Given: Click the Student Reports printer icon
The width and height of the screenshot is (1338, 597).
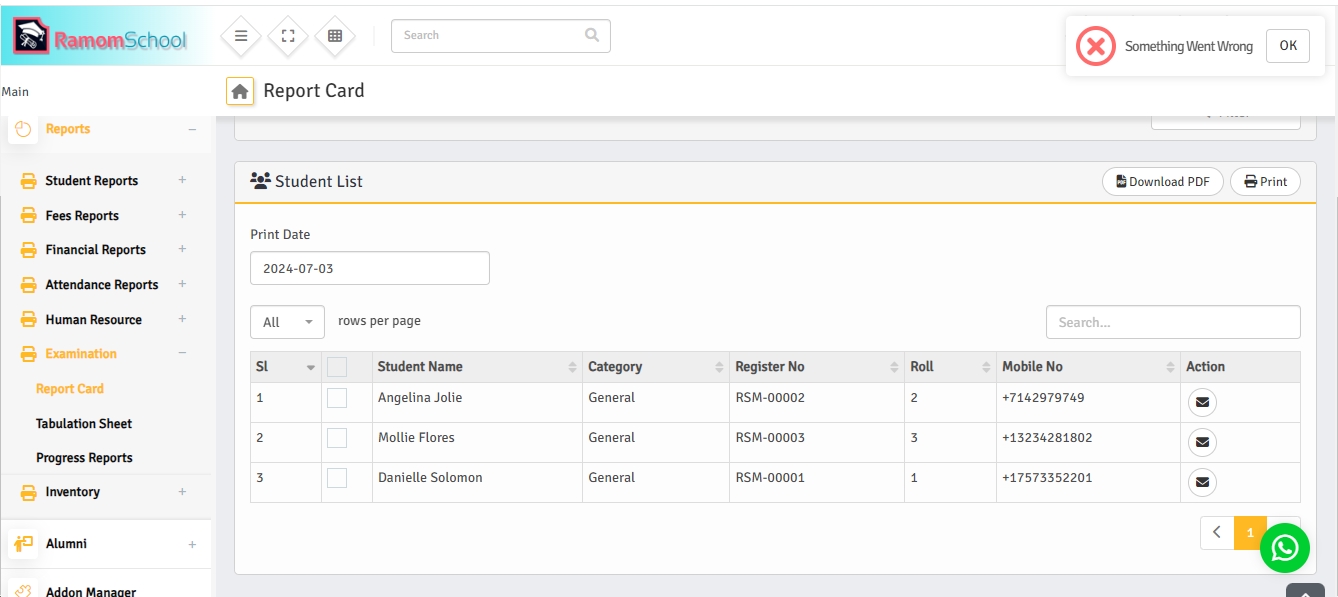Looking at the screenshot, I should [x=29, y=181].
